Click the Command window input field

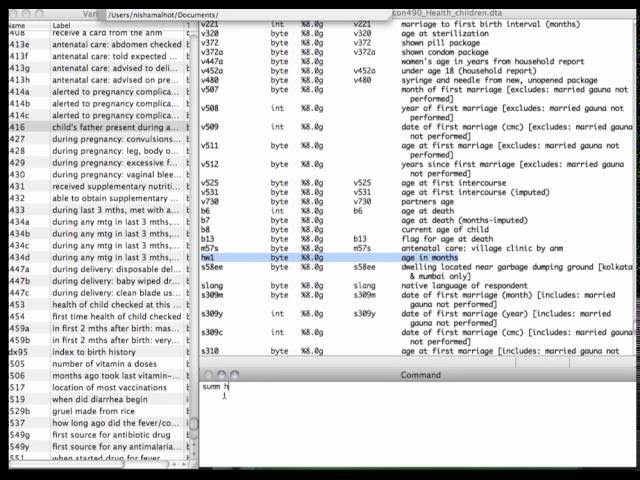tap(417, 424)
